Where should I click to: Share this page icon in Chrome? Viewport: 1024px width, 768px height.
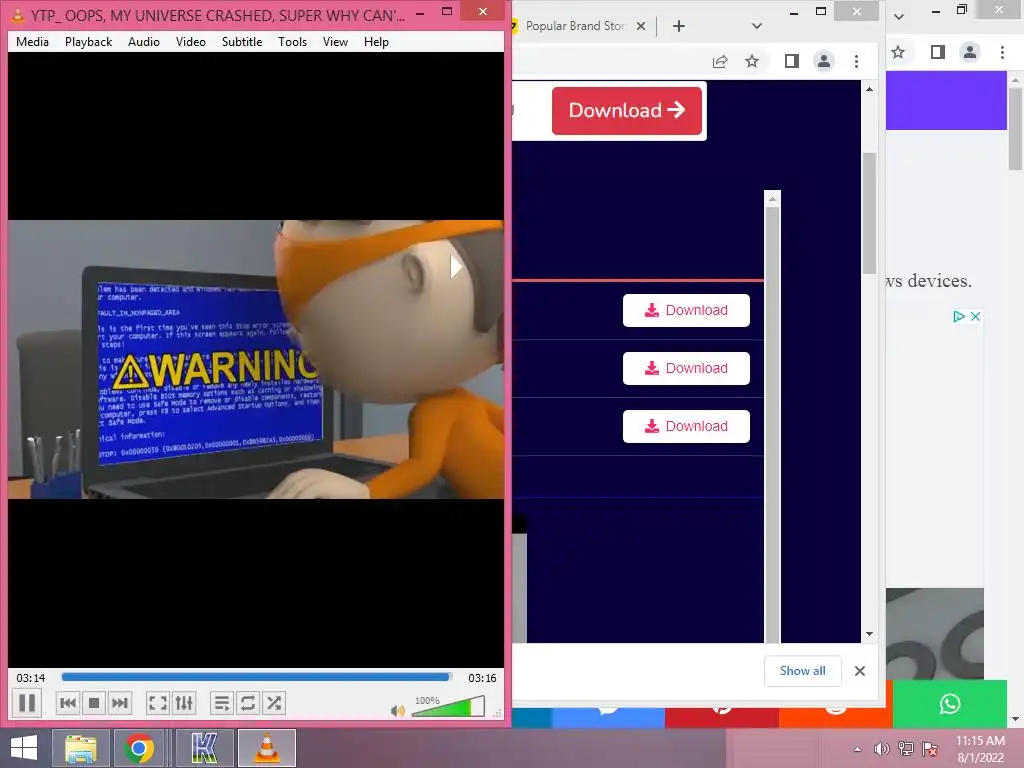[x=720, y=61]
